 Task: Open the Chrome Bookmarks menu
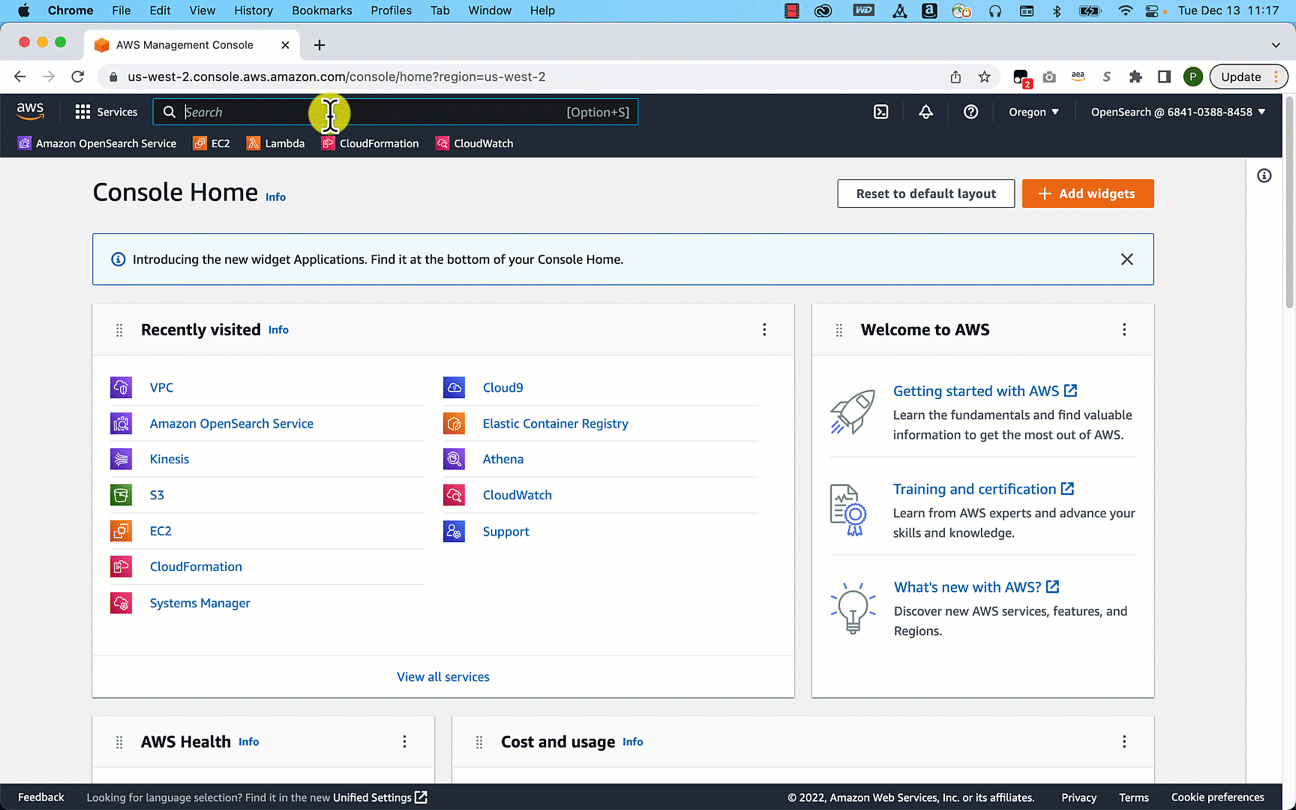coord(322,10)
